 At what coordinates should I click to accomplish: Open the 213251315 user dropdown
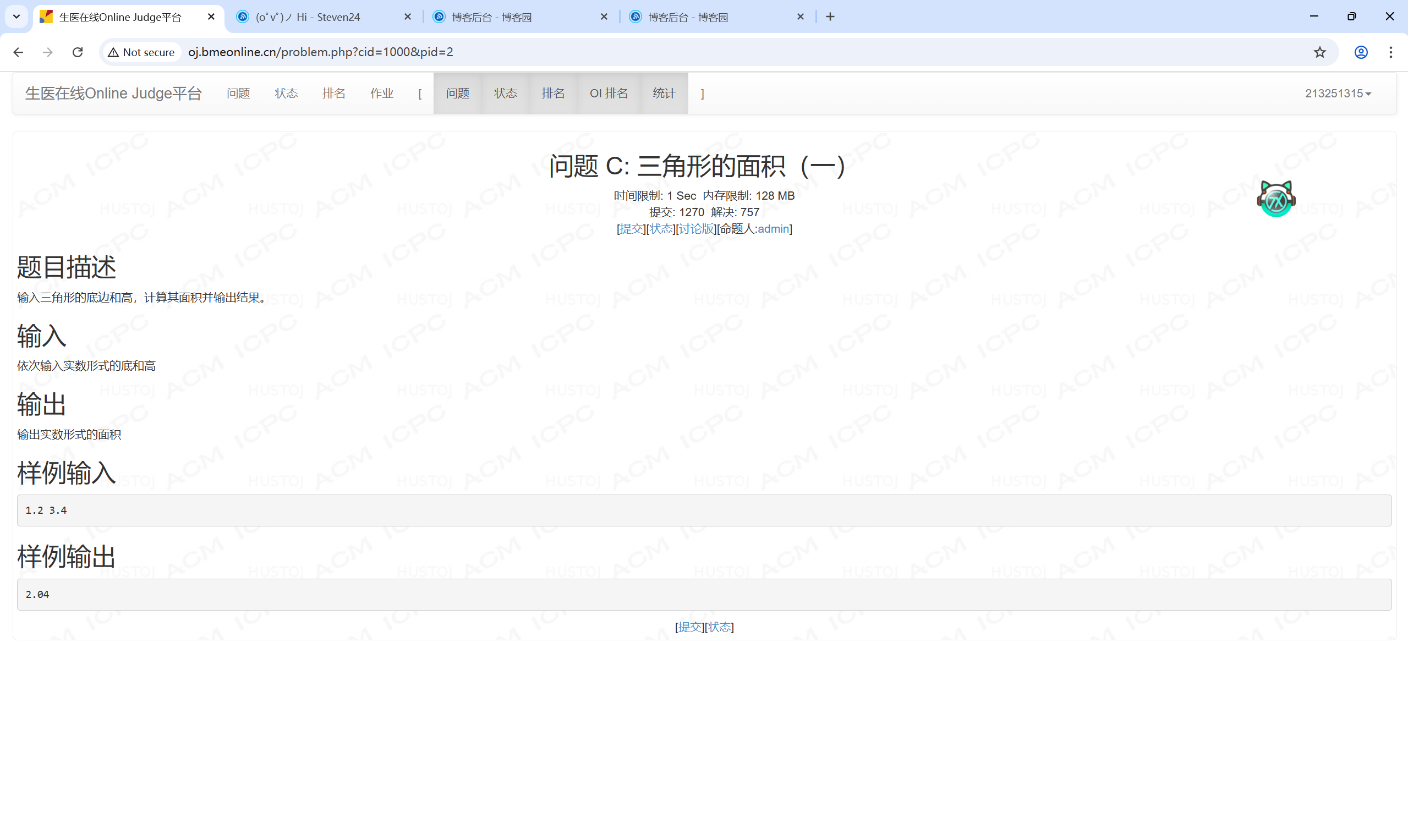pos(1338,94)
